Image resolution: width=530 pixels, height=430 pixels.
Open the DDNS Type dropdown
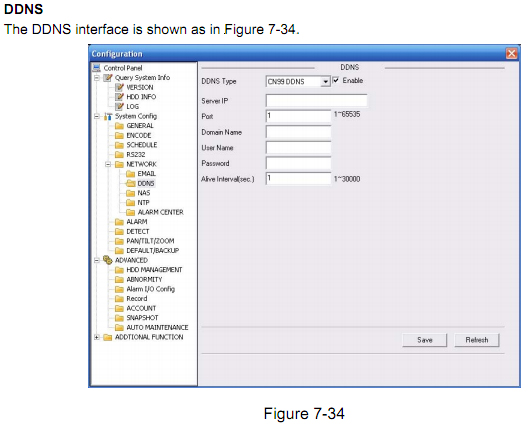point(325,81)
